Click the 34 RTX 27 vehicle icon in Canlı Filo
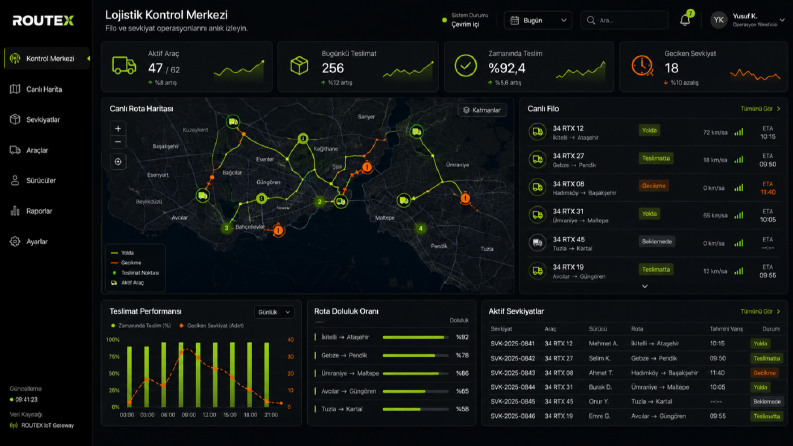 click(537, 160)
